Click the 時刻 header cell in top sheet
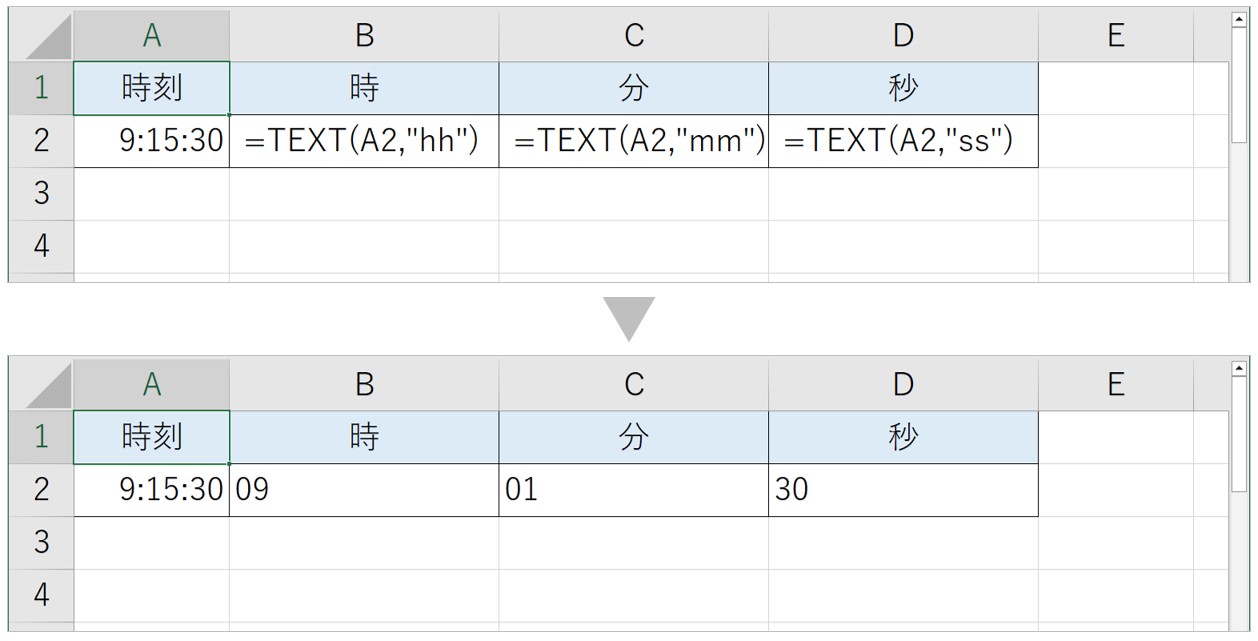 (x=152, y=88)
